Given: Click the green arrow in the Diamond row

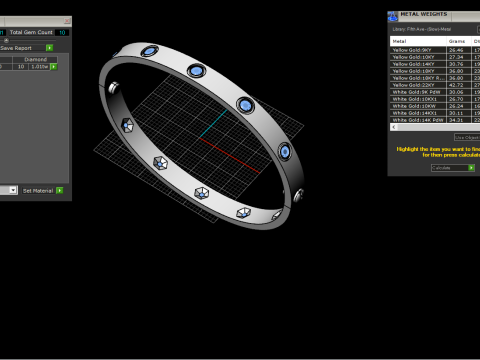Looking at the screenshot, I should tap(54, 67).
